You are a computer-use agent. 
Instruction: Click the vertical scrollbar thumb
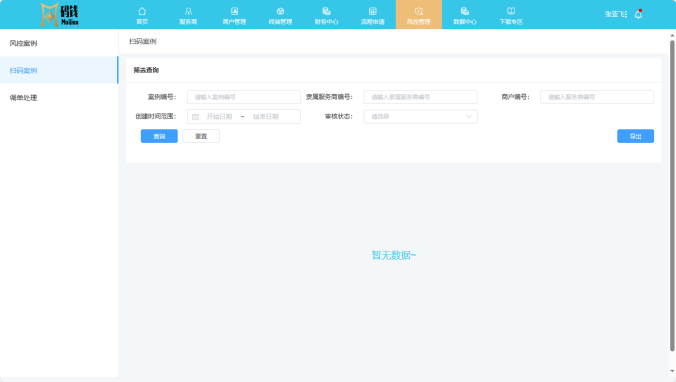tap(672, 196)
